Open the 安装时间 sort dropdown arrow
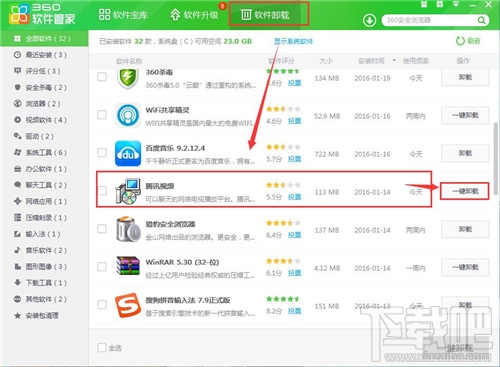The width and height of the screenshot is (500, 367). click(394, 61)
